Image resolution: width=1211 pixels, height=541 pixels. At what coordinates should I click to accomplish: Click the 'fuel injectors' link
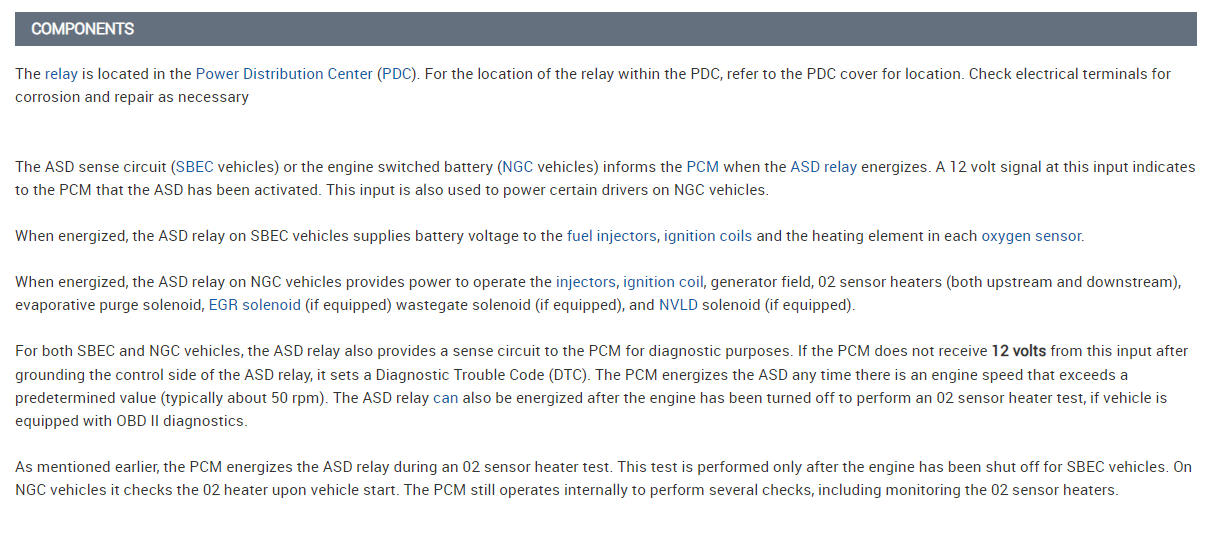(x=611, y=237)
